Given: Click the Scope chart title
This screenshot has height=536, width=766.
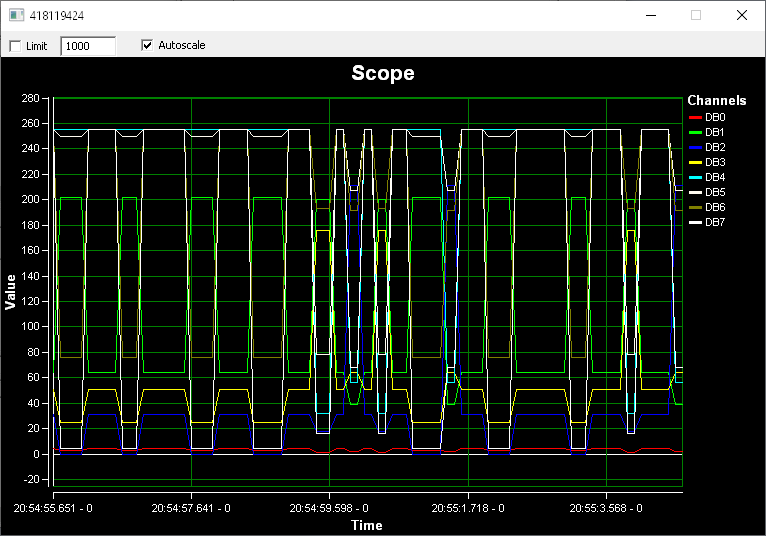Looking at the screenshot, I should pyautogui.click(x=383, y=73).
